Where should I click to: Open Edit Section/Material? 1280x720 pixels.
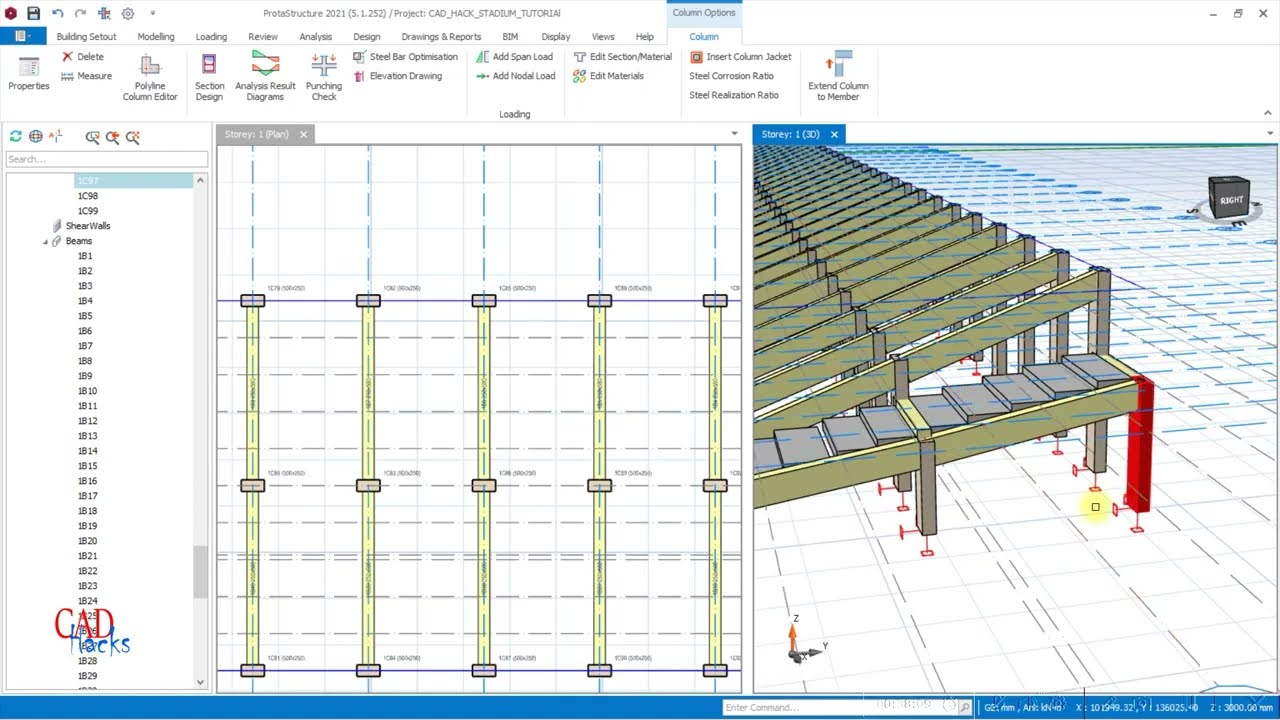point(622,57)
